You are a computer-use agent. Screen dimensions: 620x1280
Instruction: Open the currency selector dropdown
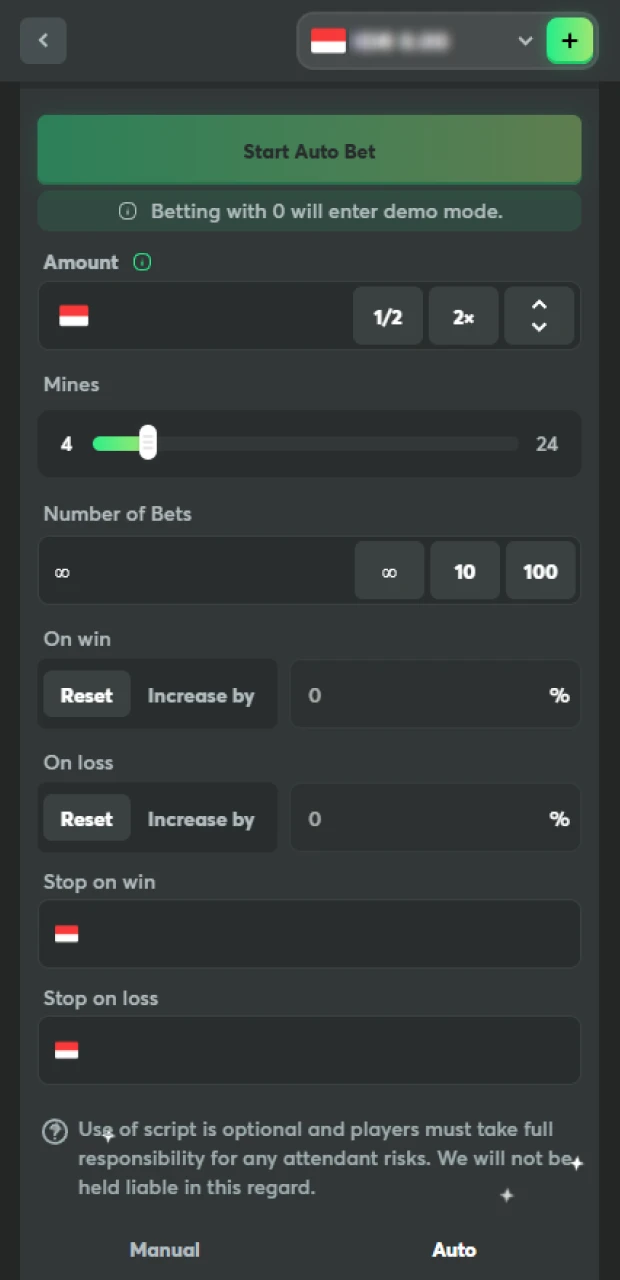click(x=525, y=41)
